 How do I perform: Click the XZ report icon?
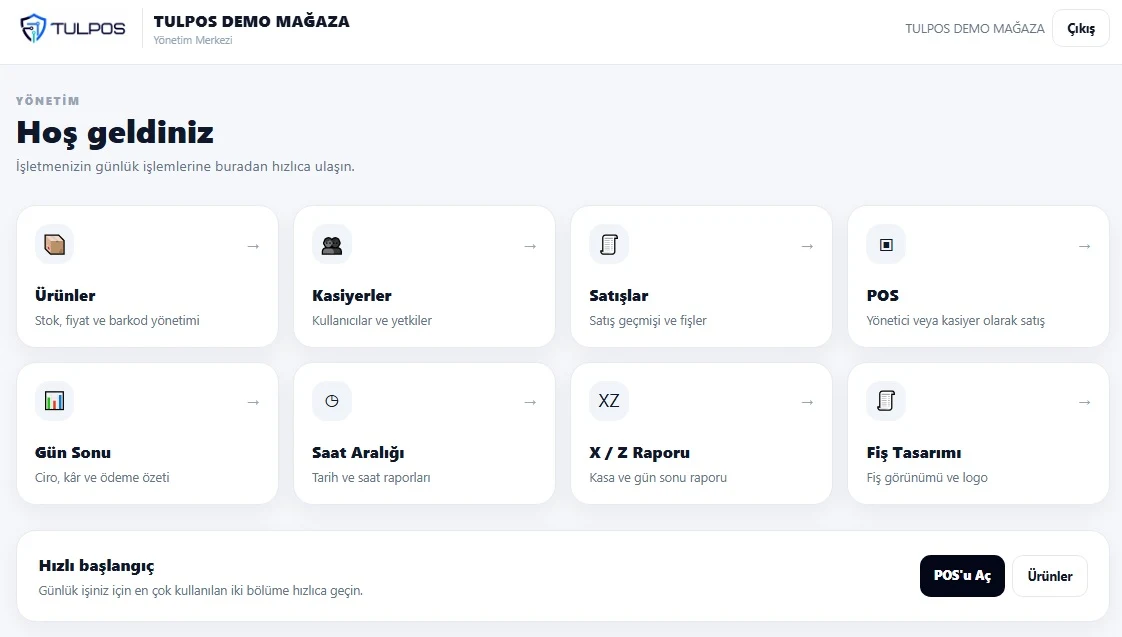[609, 401]
